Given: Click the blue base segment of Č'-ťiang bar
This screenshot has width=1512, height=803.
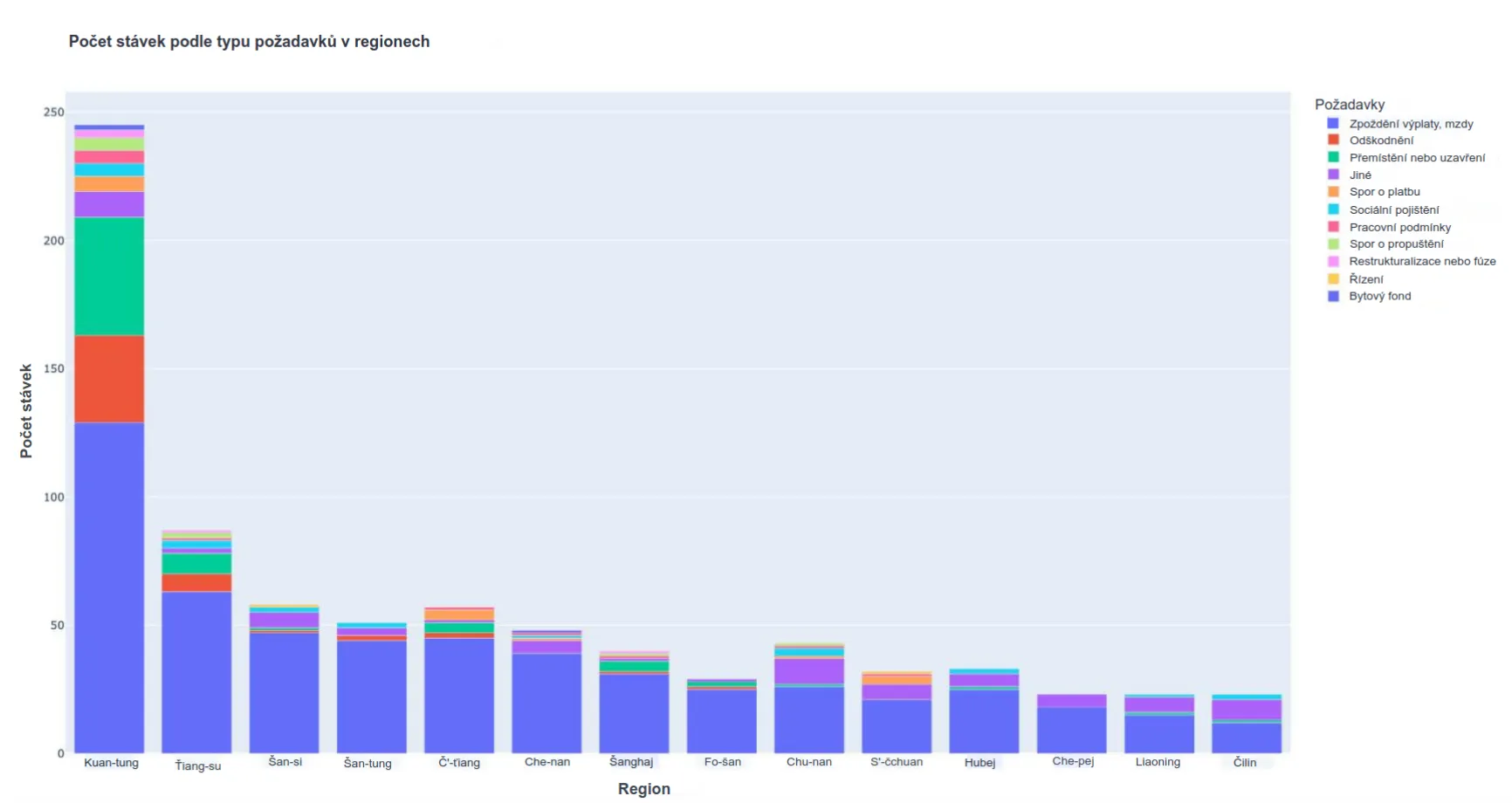Looking at the screenshot, I should pos(459,696).
